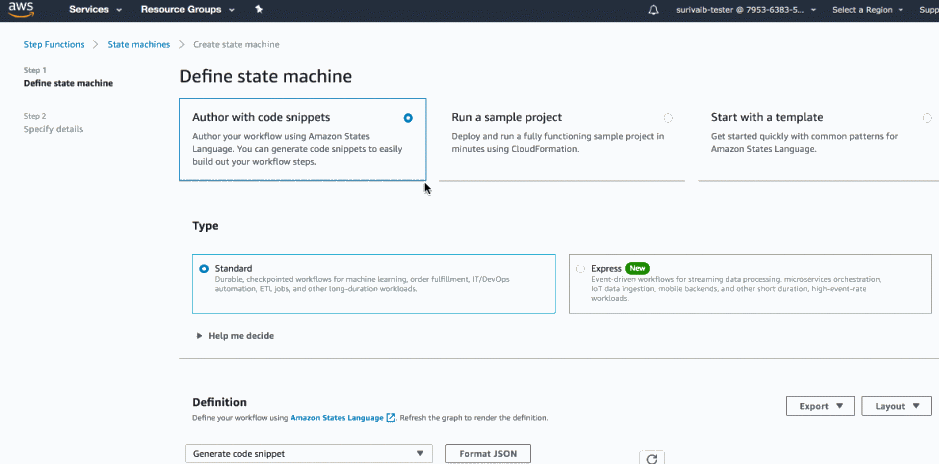Screen dimensions: 939x464
Task: Choose the Standard type radio button
Action: [204, 269]
